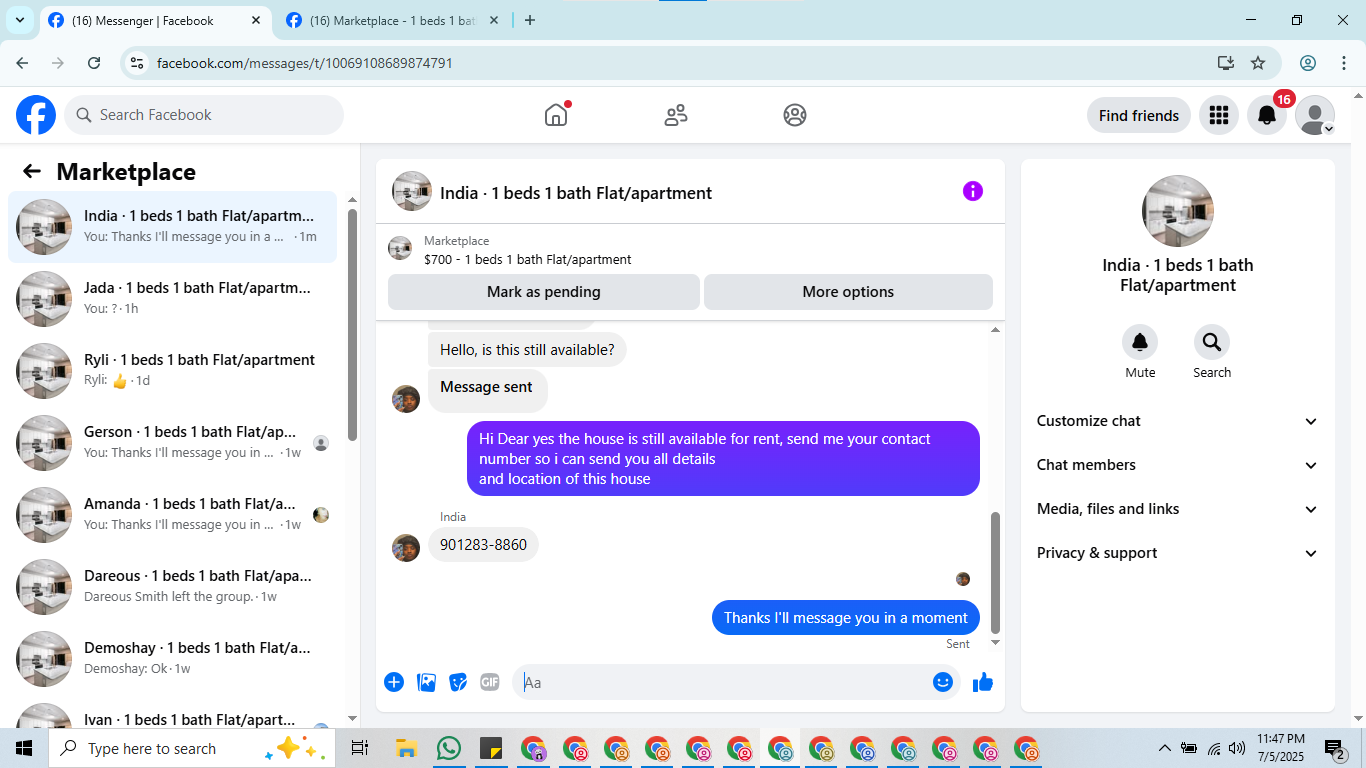Open Chrome three-dot menu

pos(1344,63)
